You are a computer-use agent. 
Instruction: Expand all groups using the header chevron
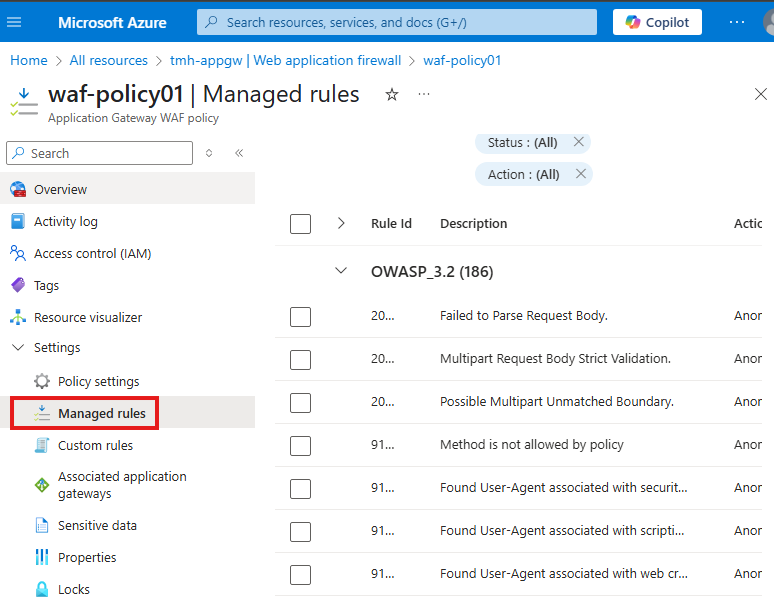pyautogui.click(x=341, y=223)
